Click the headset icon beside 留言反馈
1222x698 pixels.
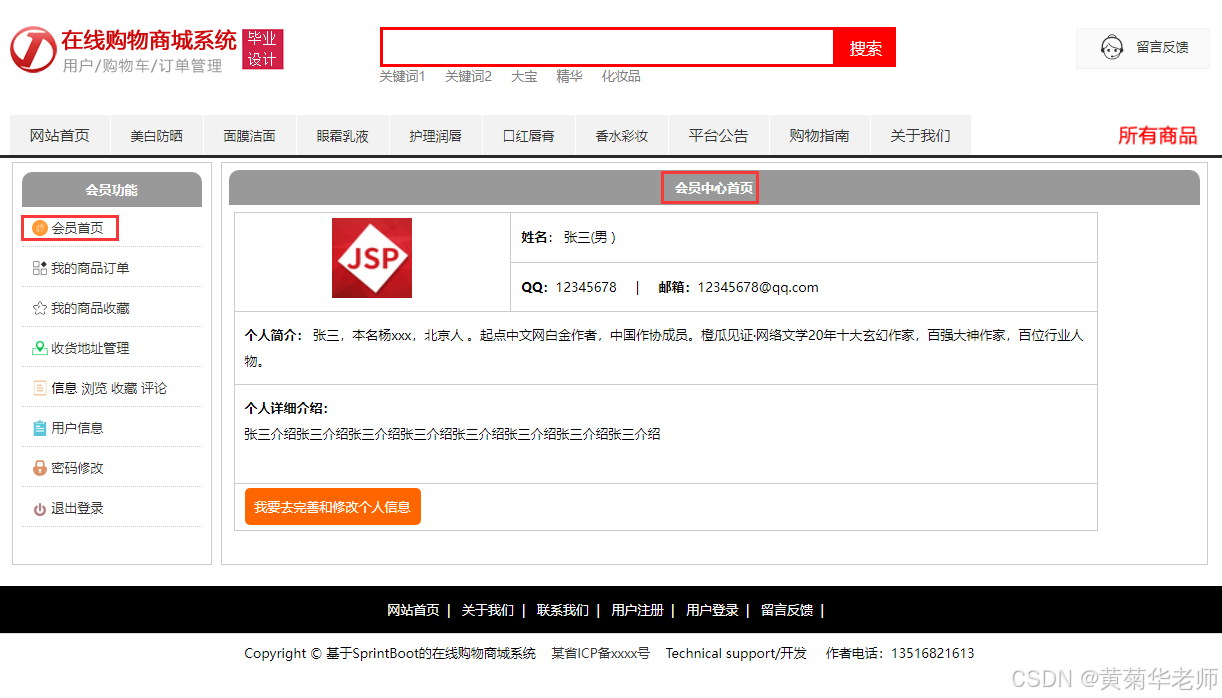(x=1112, y=47)
